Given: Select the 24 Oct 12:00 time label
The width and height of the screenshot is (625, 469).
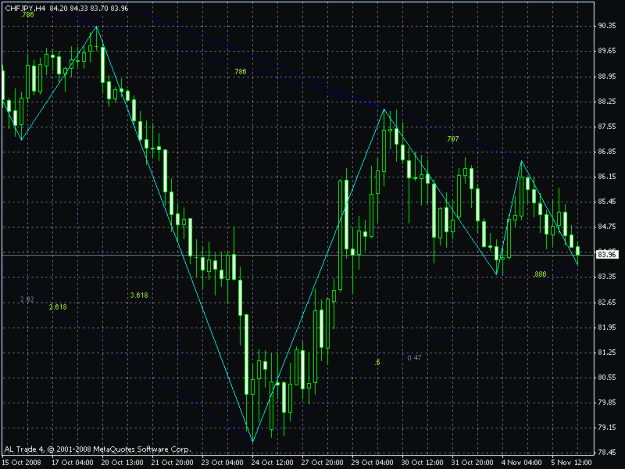Looking at the screenshot, I should [x=272, y=462].
